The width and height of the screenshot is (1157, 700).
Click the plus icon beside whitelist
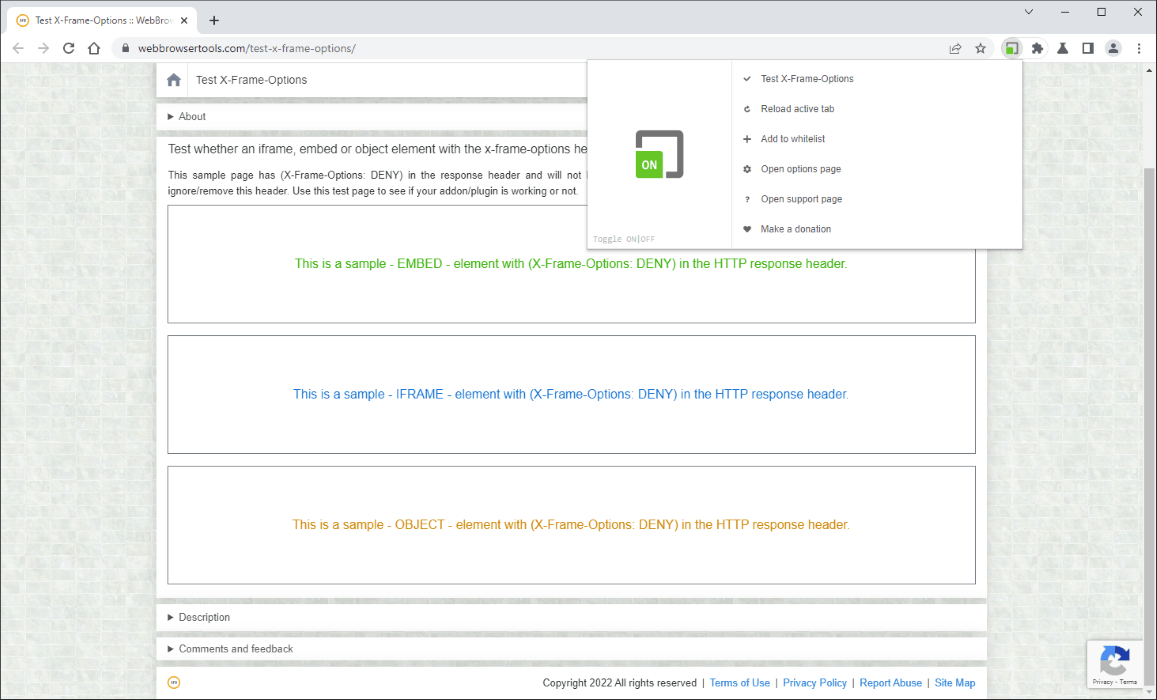click(x=747, y=139)
